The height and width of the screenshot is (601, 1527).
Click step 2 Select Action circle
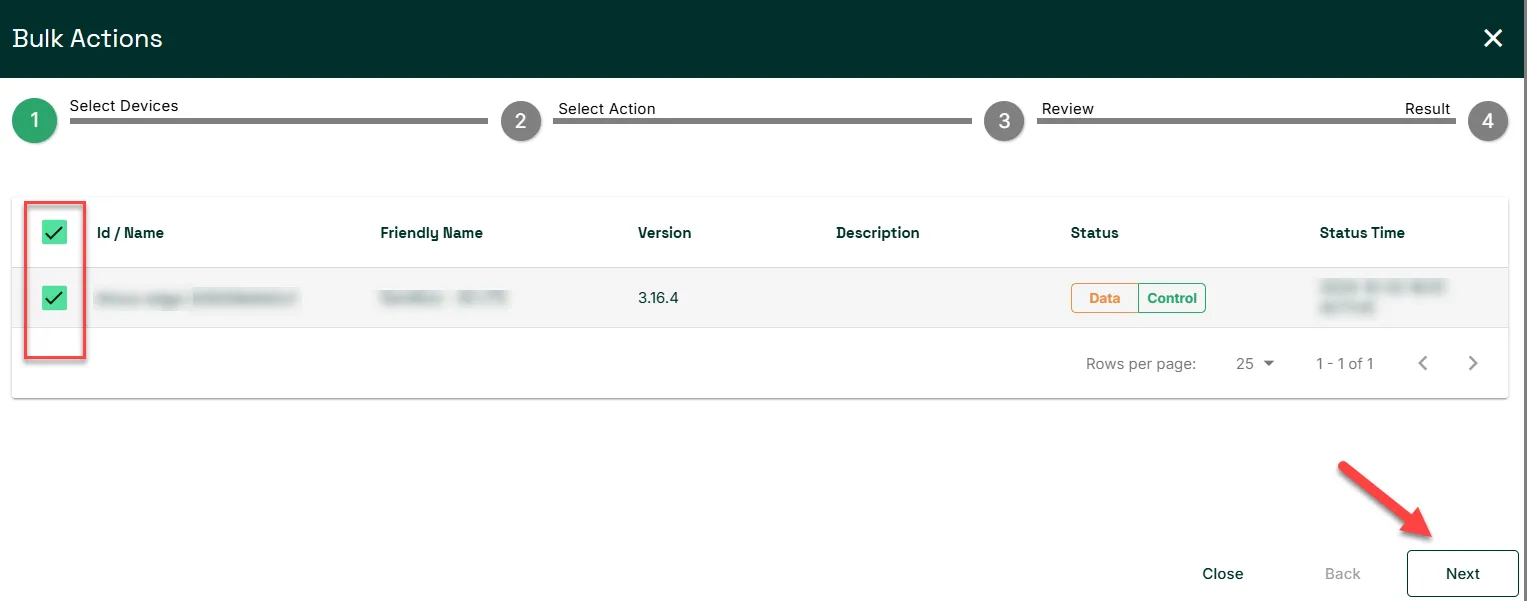point(521,121)
